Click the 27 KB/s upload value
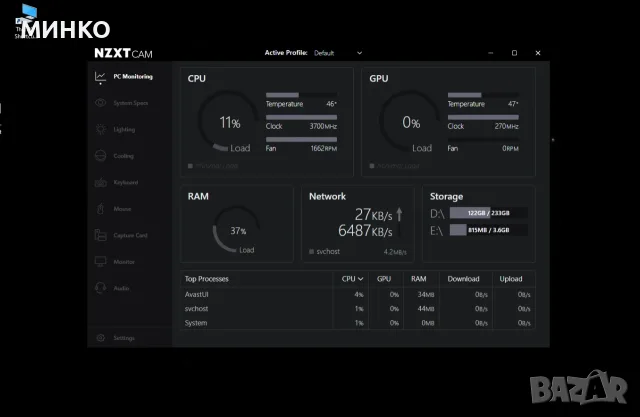The image size is (640, 417). coord(373,214)
